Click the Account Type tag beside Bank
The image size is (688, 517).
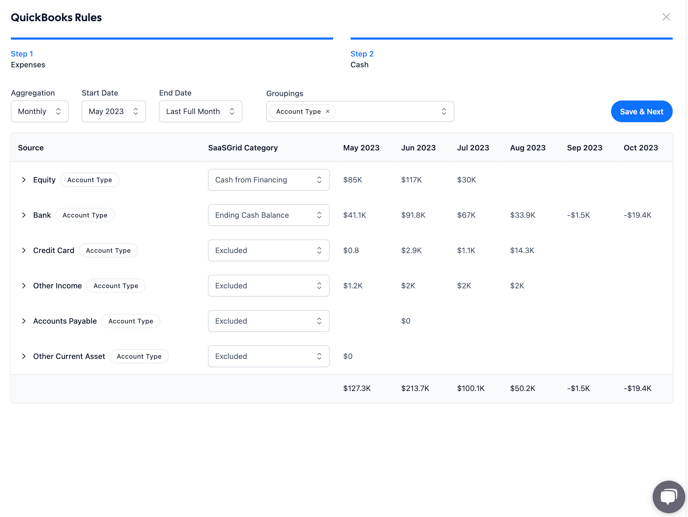coord(85,215)
